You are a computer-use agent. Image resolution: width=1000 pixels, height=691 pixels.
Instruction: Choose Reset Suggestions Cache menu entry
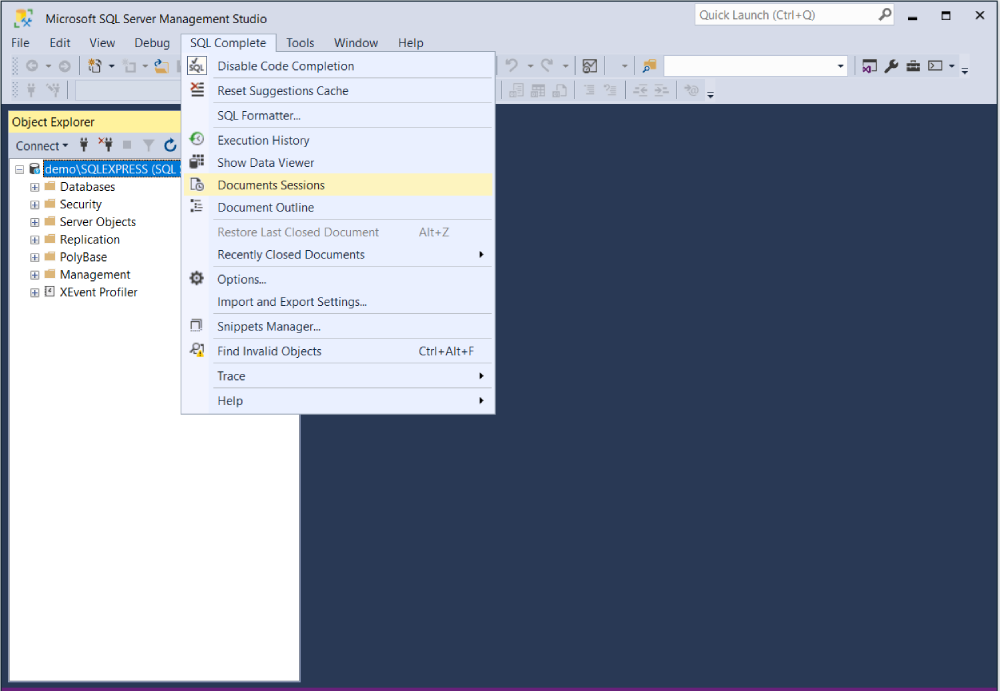click(x=338, y=91)
